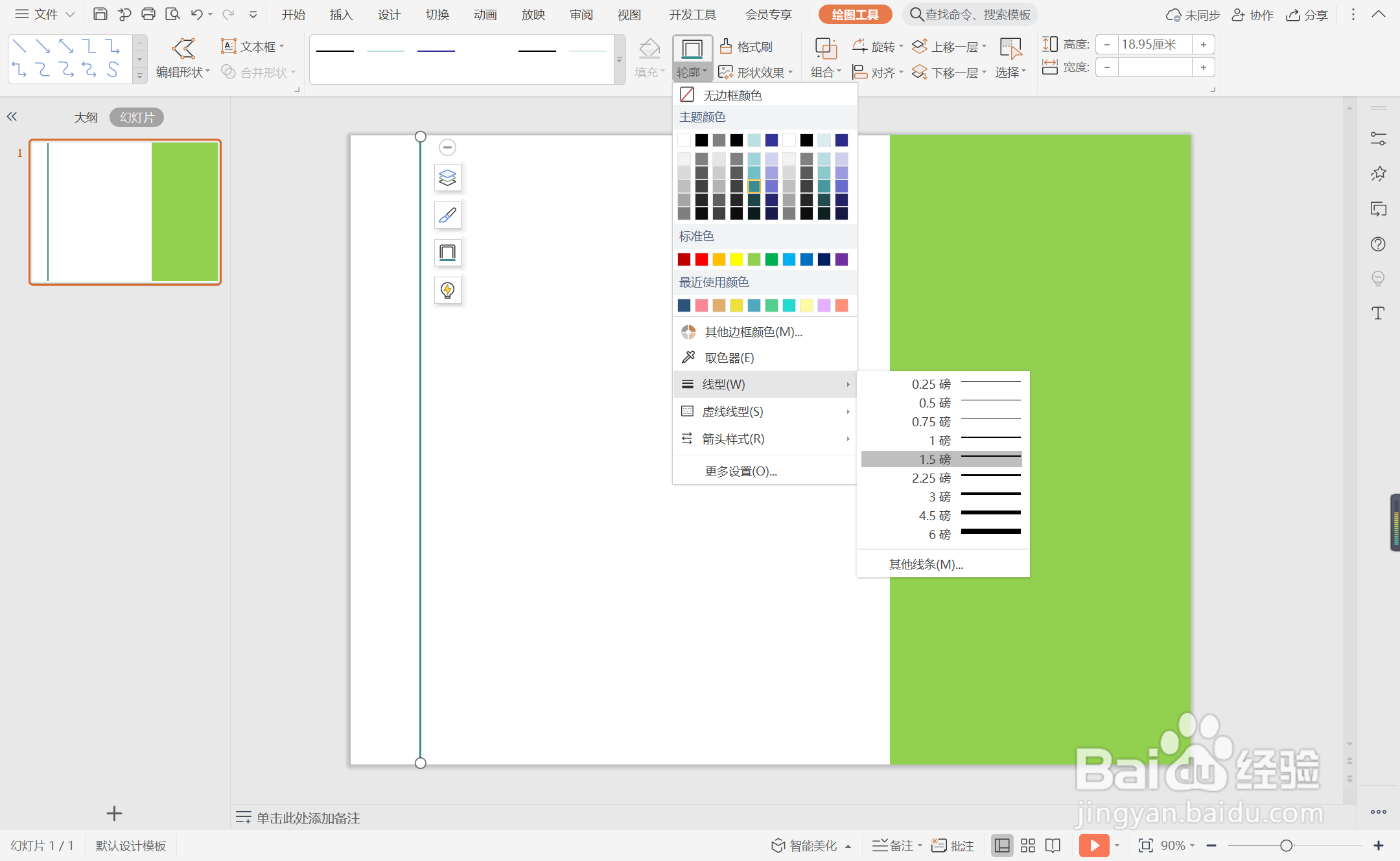Toggle normal view in status bar

click(1002, 845)
